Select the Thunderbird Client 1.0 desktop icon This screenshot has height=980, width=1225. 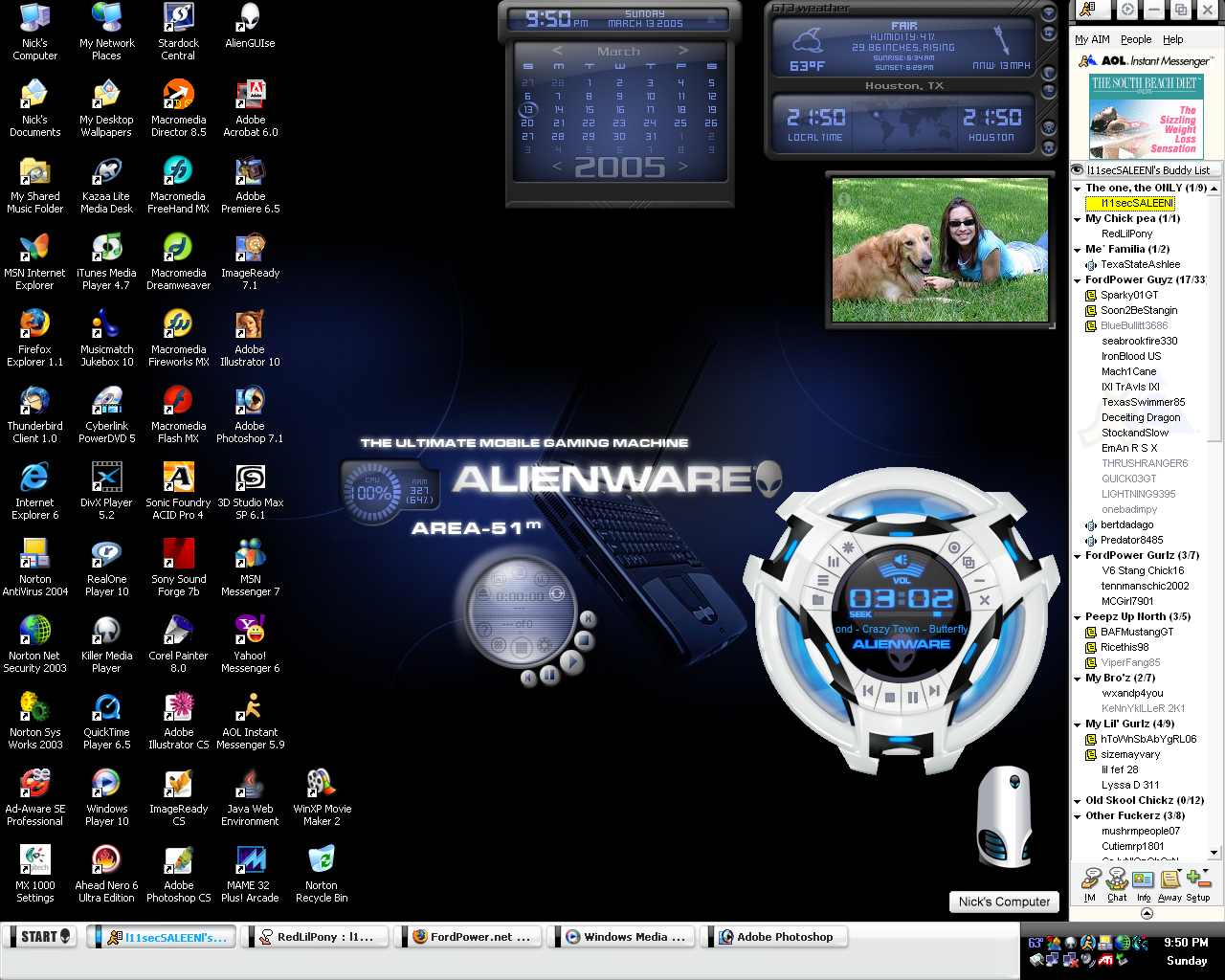35,414
